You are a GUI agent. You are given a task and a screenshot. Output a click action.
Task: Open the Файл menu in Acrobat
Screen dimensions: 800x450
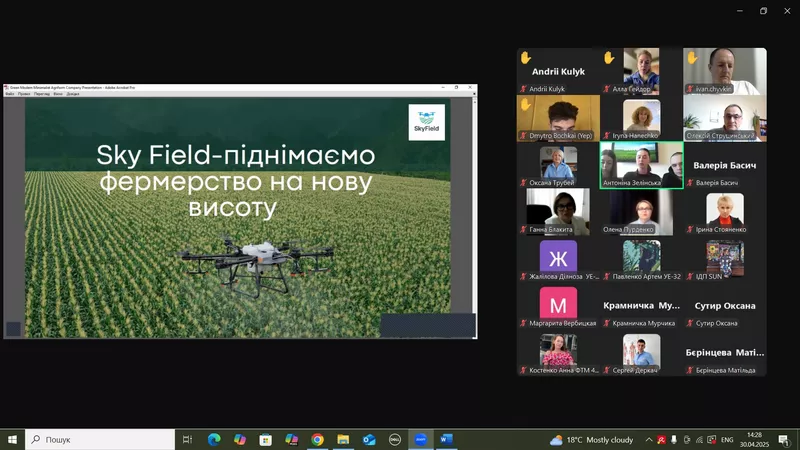pos(10,94)
